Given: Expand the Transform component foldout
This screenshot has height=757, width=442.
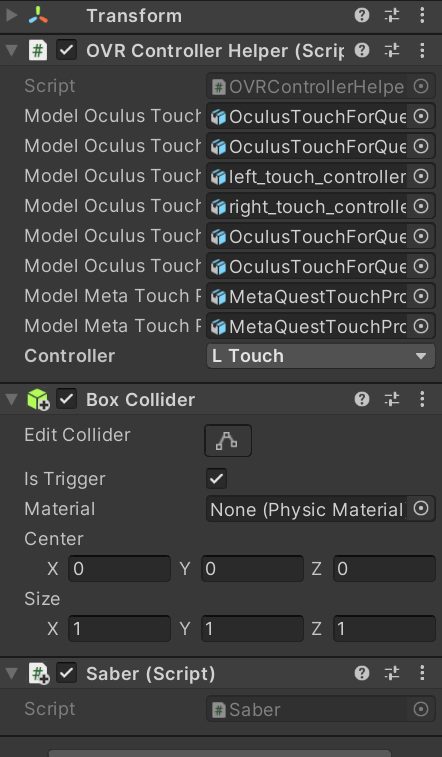Looking at the screenshot, I should (x=11, y=15).
